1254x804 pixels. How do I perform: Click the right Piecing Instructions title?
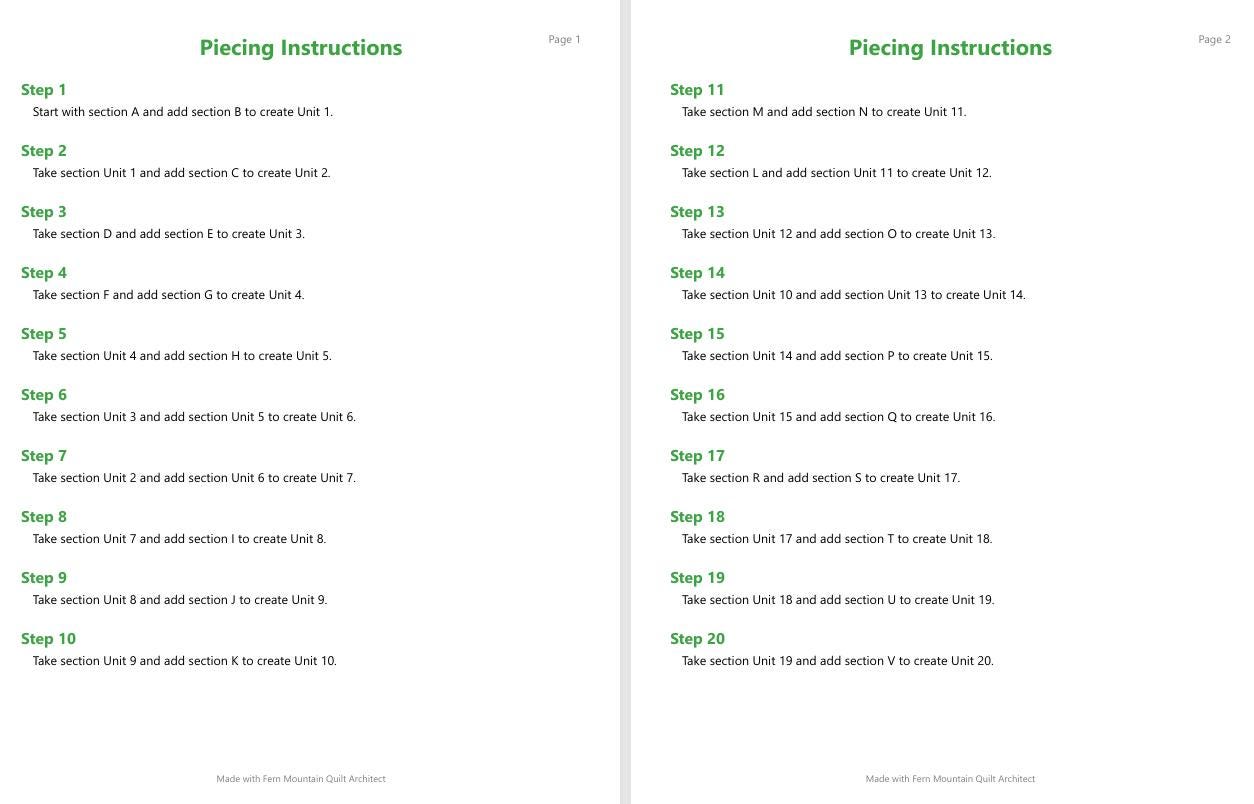coord(950,48)
